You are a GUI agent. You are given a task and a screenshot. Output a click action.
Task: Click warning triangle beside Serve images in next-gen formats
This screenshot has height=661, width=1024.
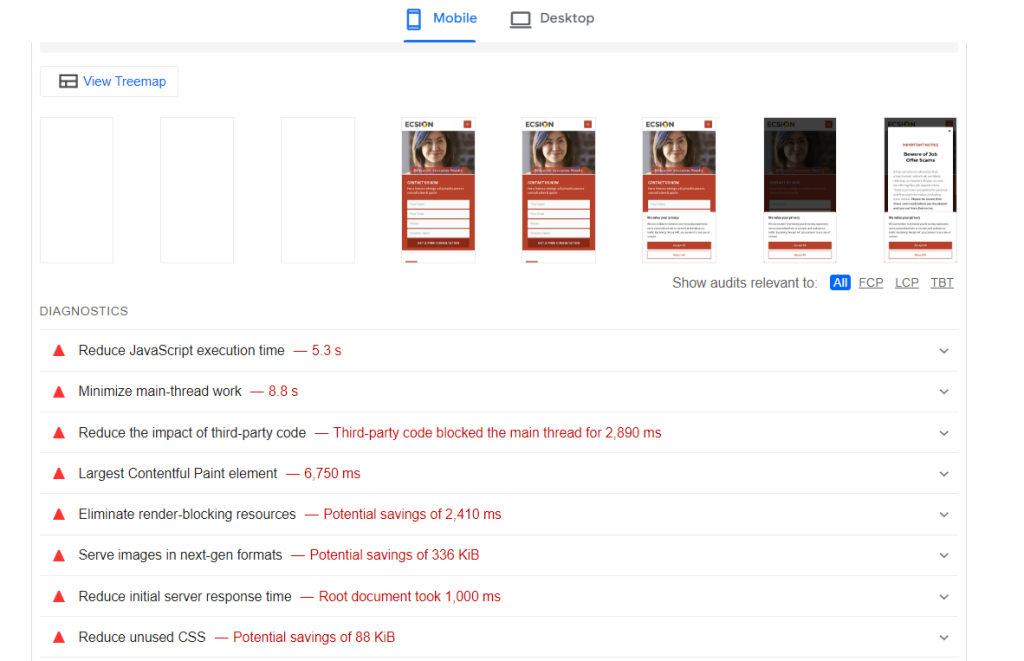pyautogui.click(x=59, y=555)
